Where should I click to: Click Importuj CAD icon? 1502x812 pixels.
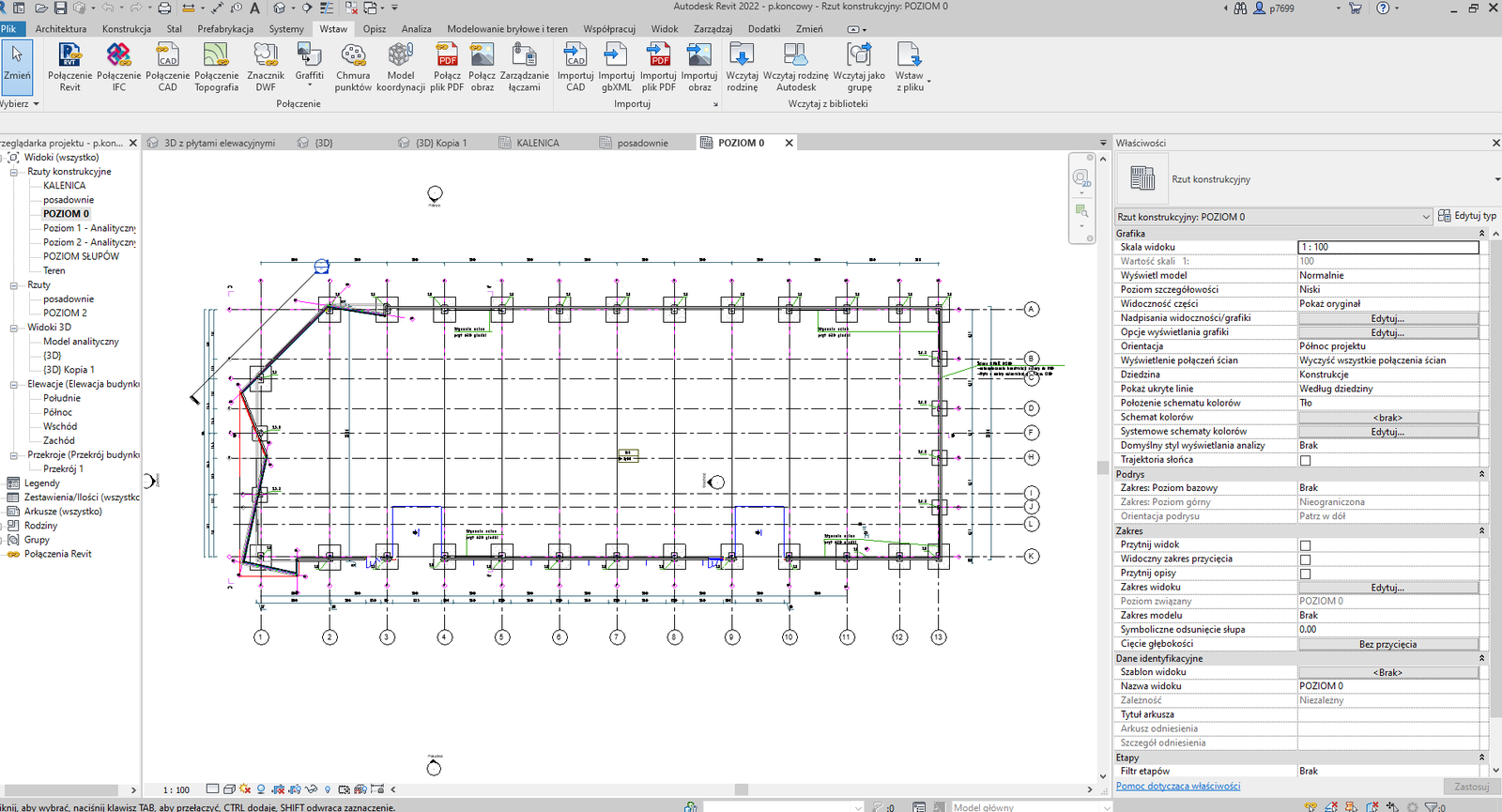575,66
